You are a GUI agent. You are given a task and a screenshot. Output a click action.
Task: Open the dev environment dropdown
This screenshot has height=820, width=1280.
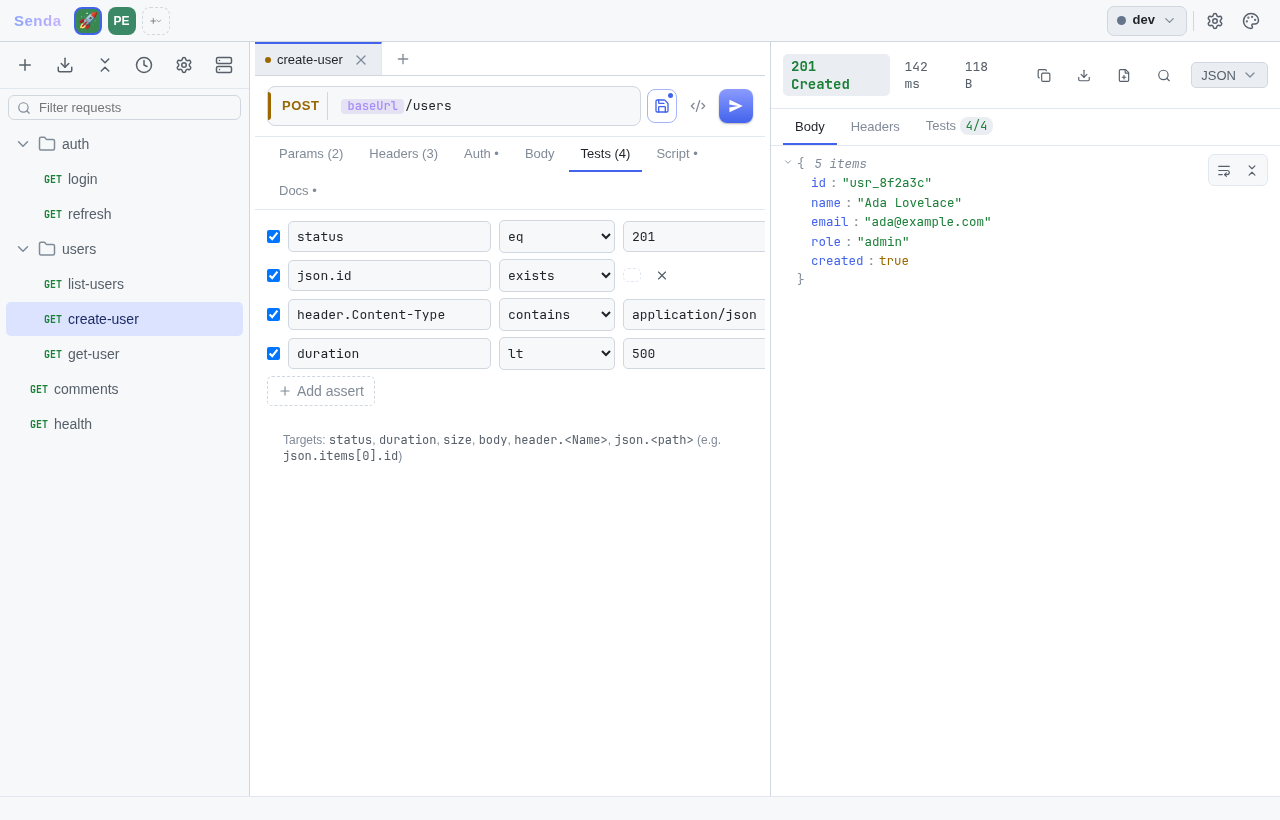1147,21
